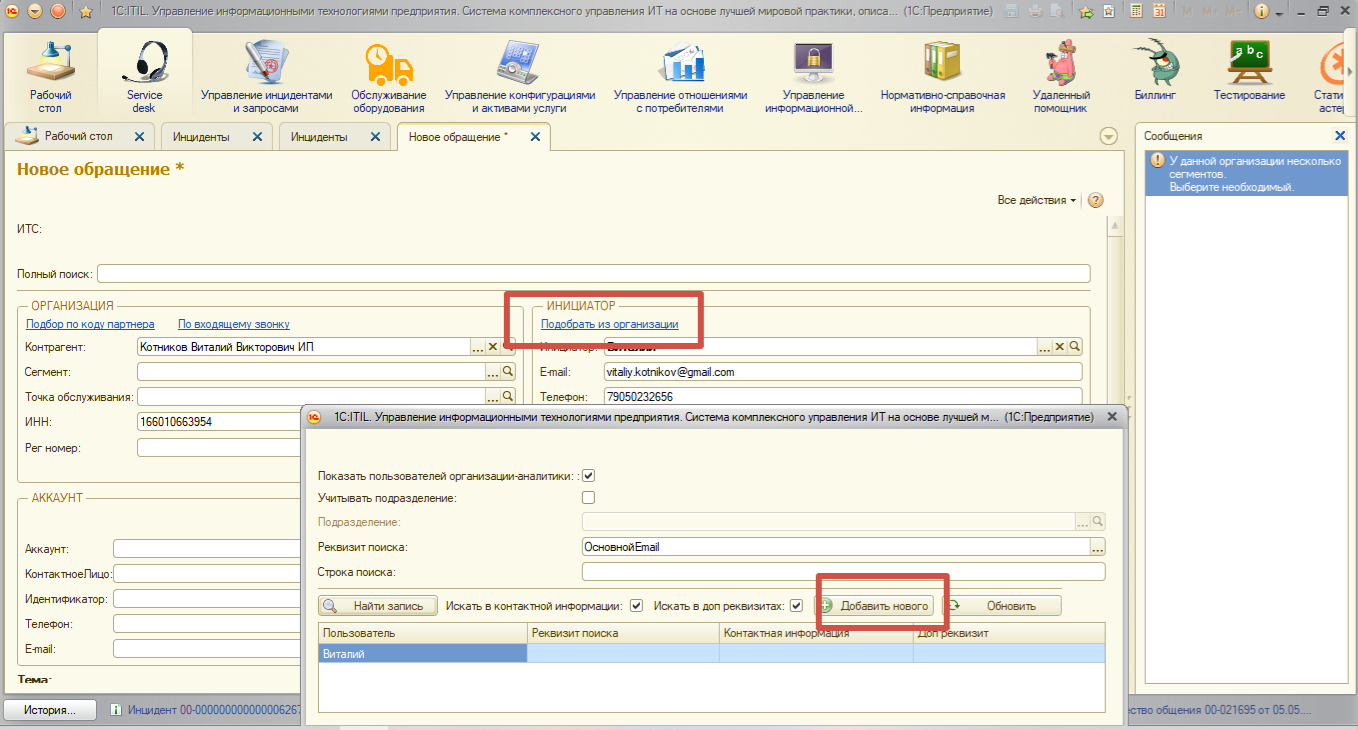Open selection button of Контрагент field
Viewport: 1358px width, 730px height.
[478, 346]
